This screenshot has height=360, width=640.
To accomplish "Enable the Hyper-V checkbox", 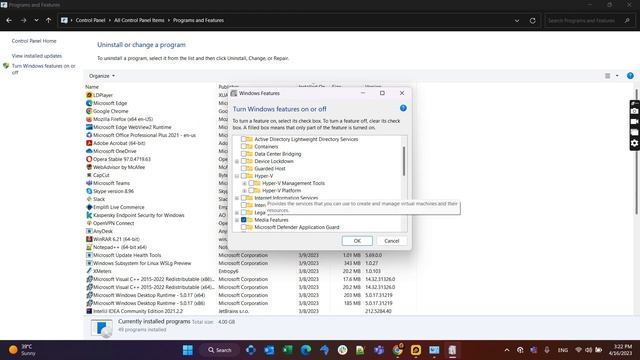I will tap(244, 176).
